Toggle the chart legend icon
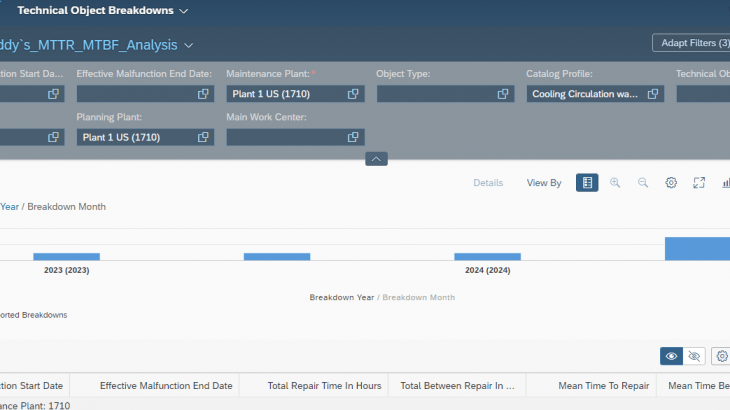This screenshot has width=730, height=410. [x=587, y=182]
